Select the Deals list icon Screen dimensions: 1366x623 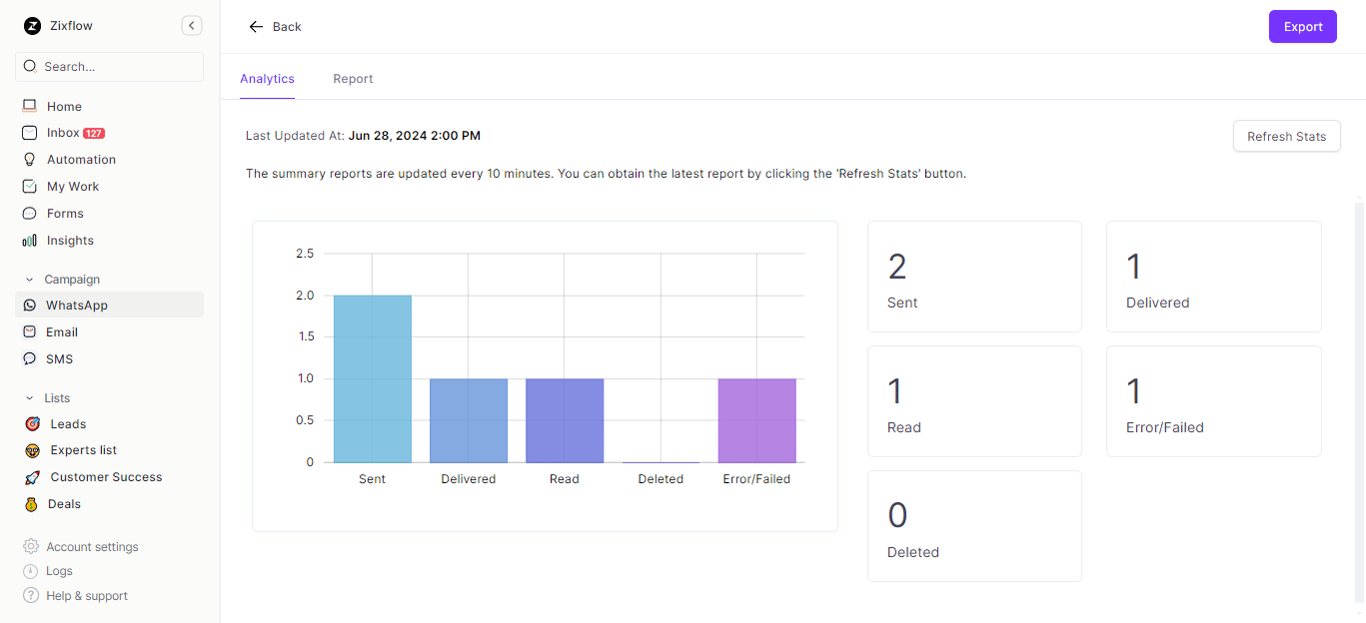(31, 503)
